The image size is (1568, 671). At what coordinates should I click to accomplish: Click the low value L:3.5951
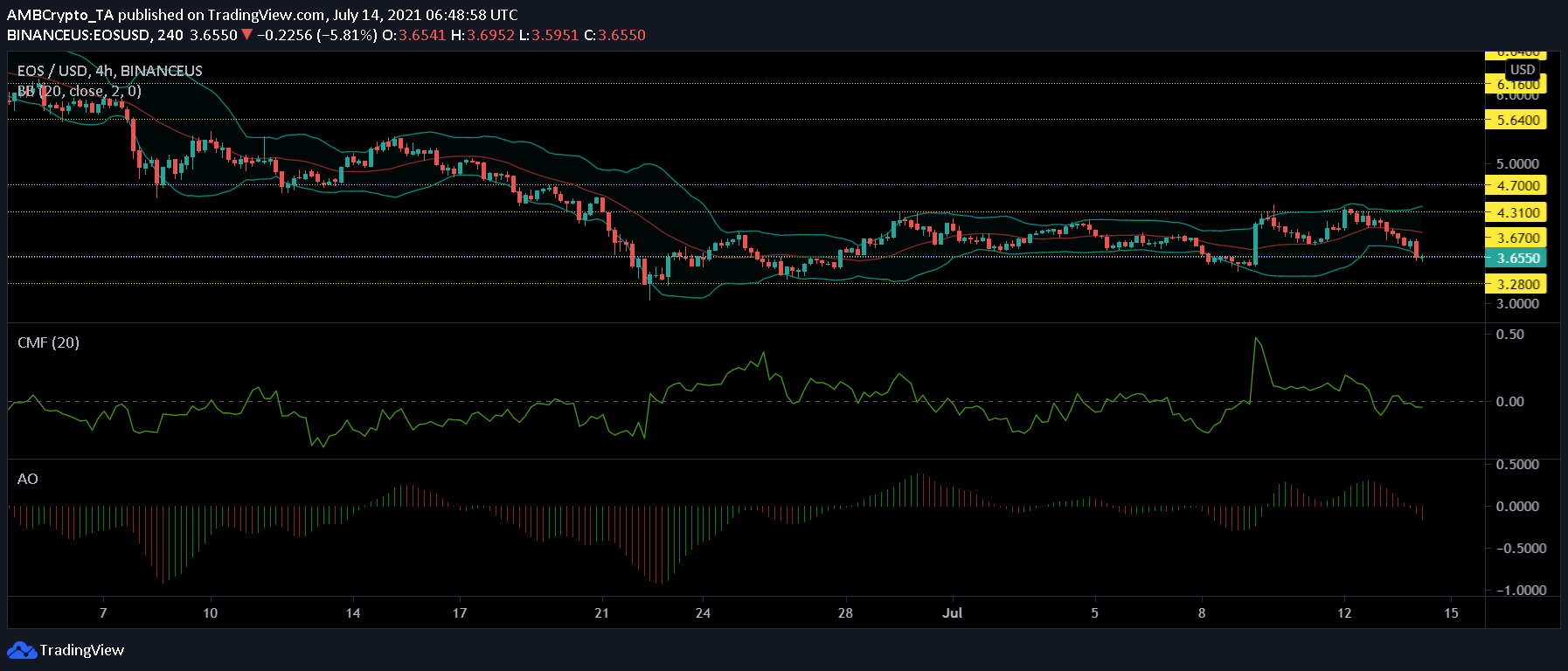[549, 35]
